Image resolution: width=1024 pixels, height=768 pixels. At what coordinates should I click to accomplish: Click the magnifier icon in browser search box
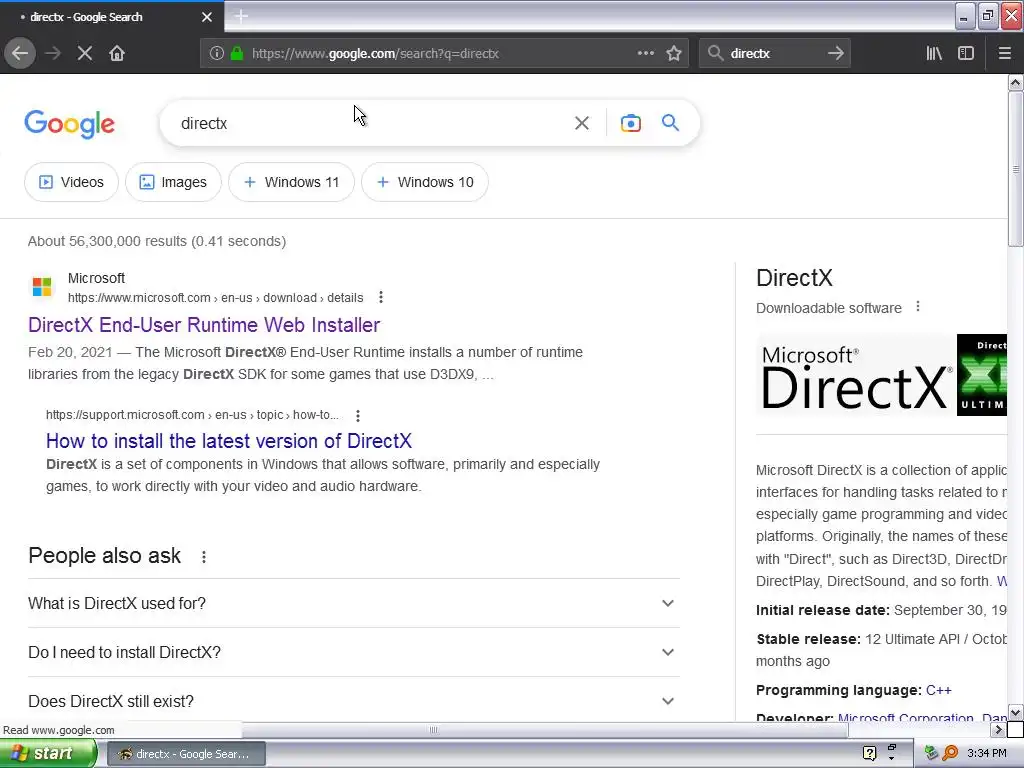coord(715,53)
